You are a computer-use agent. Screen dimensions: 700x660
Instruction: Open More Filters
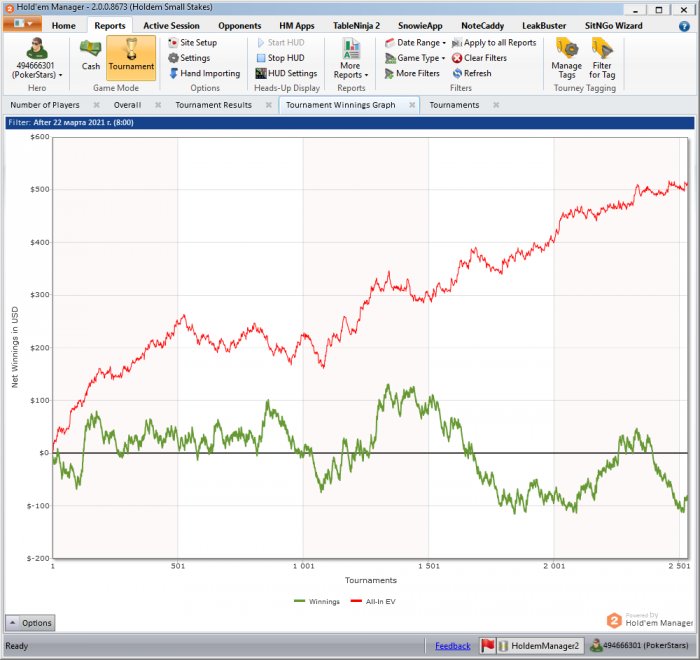point(412,73)
